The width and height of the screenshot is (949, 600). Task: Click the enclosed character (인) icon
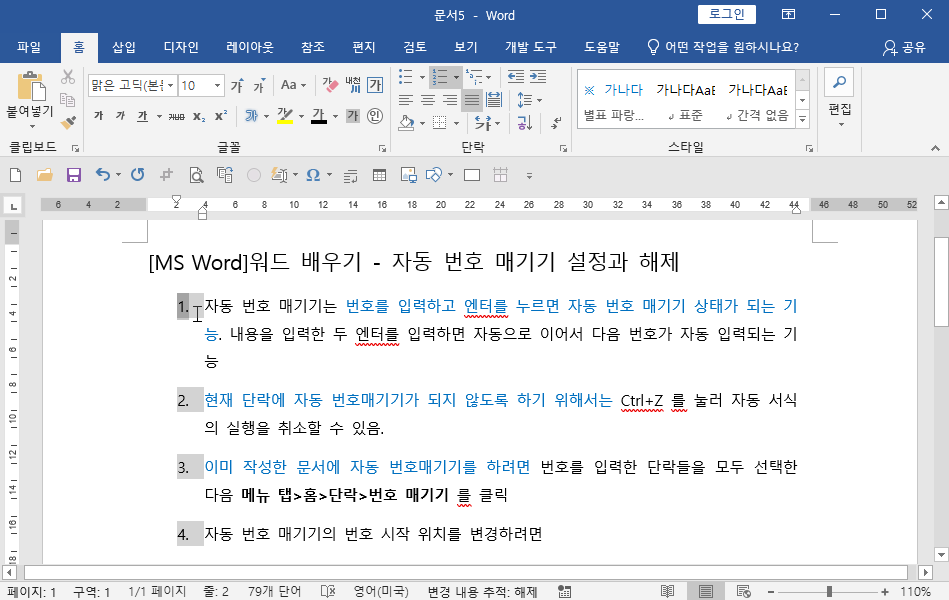[375, 116]
